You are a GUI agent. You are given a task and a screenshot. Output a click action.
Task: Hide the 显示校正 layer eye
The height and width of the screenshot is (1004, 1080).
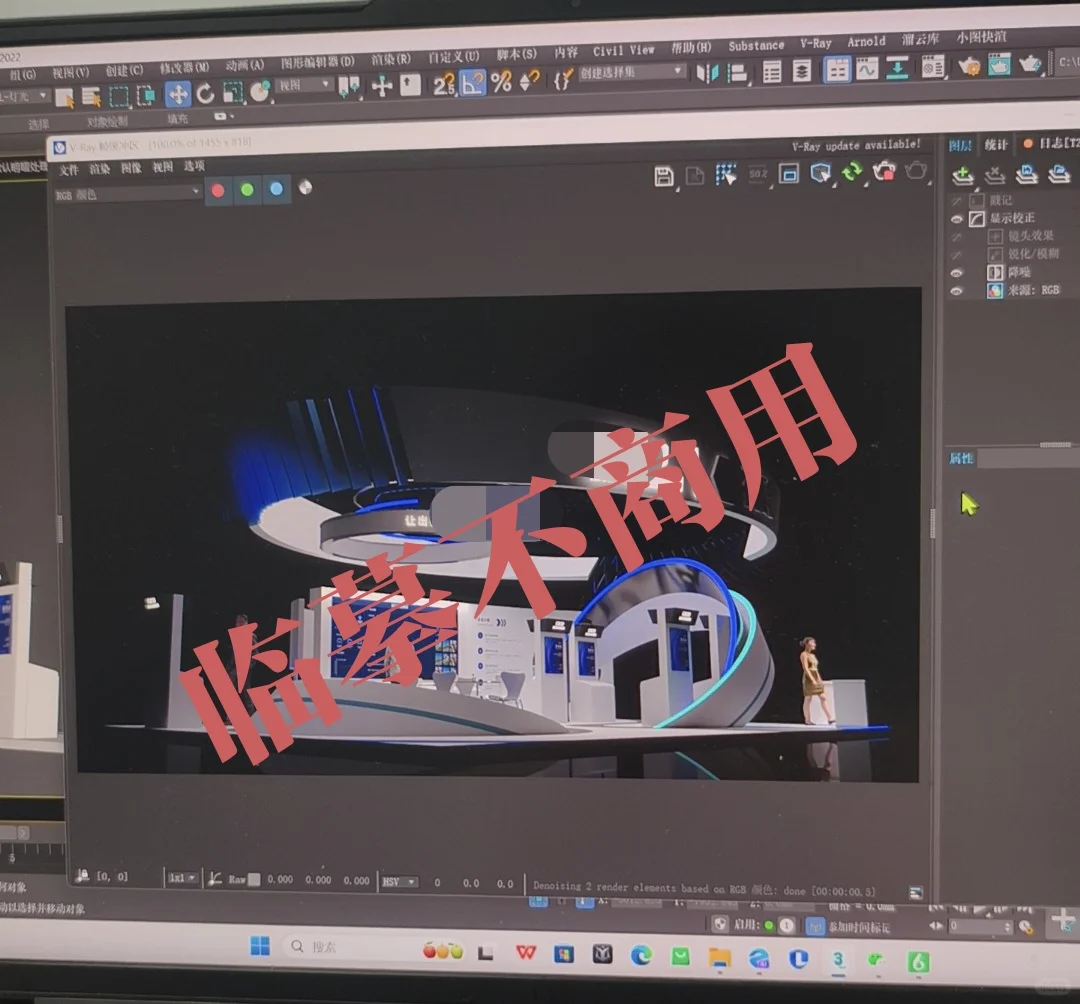[x=956, y=220]
